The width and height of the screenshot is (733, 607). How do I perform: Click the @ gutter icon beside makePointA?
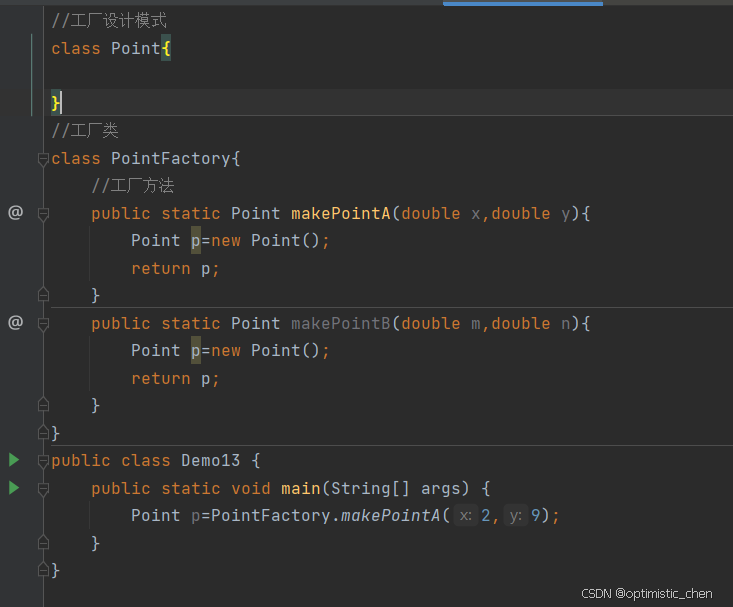pos(15,213)
